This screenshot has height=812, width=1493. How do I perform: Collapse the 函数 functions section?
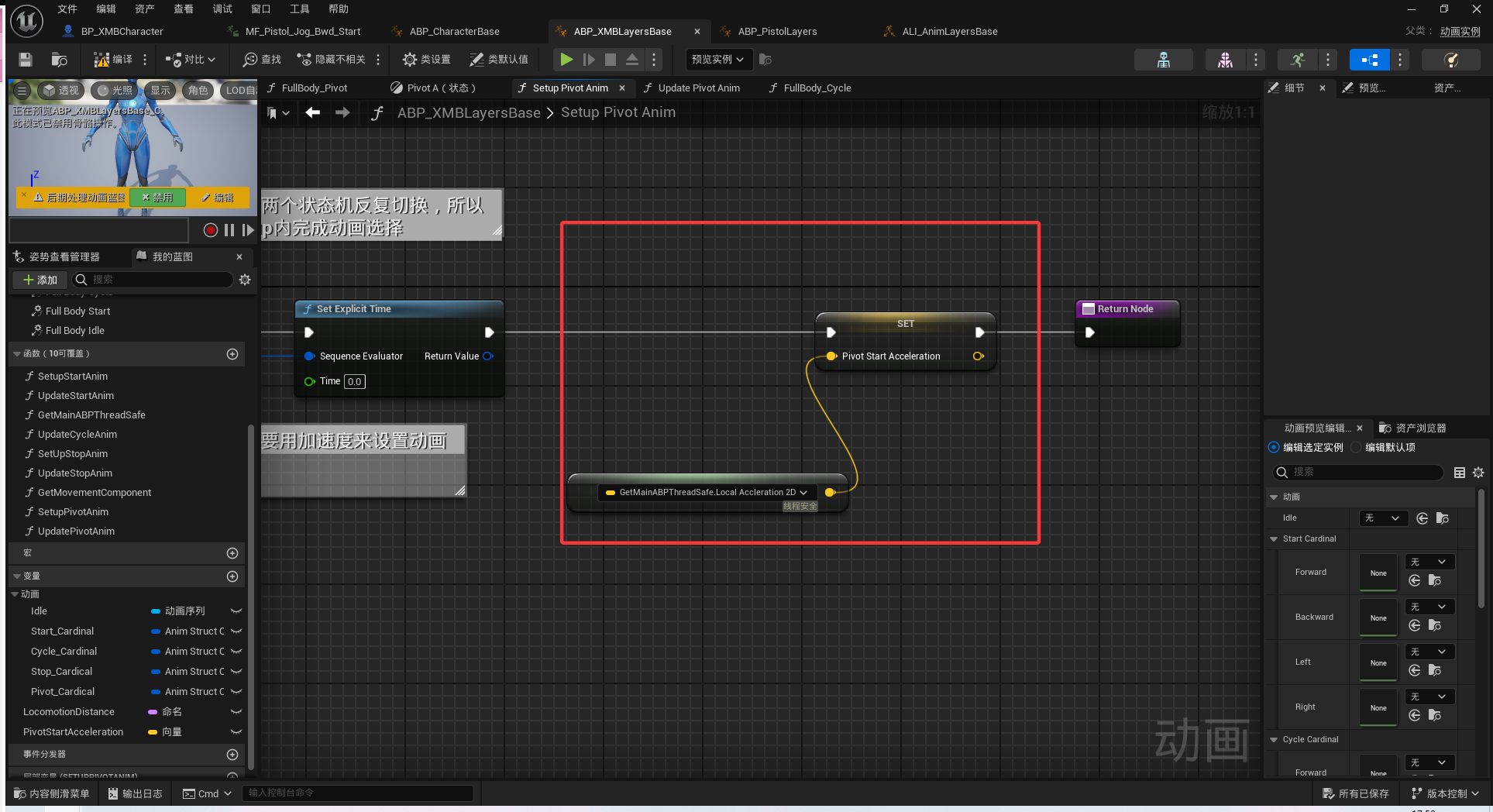coord(17,354)
